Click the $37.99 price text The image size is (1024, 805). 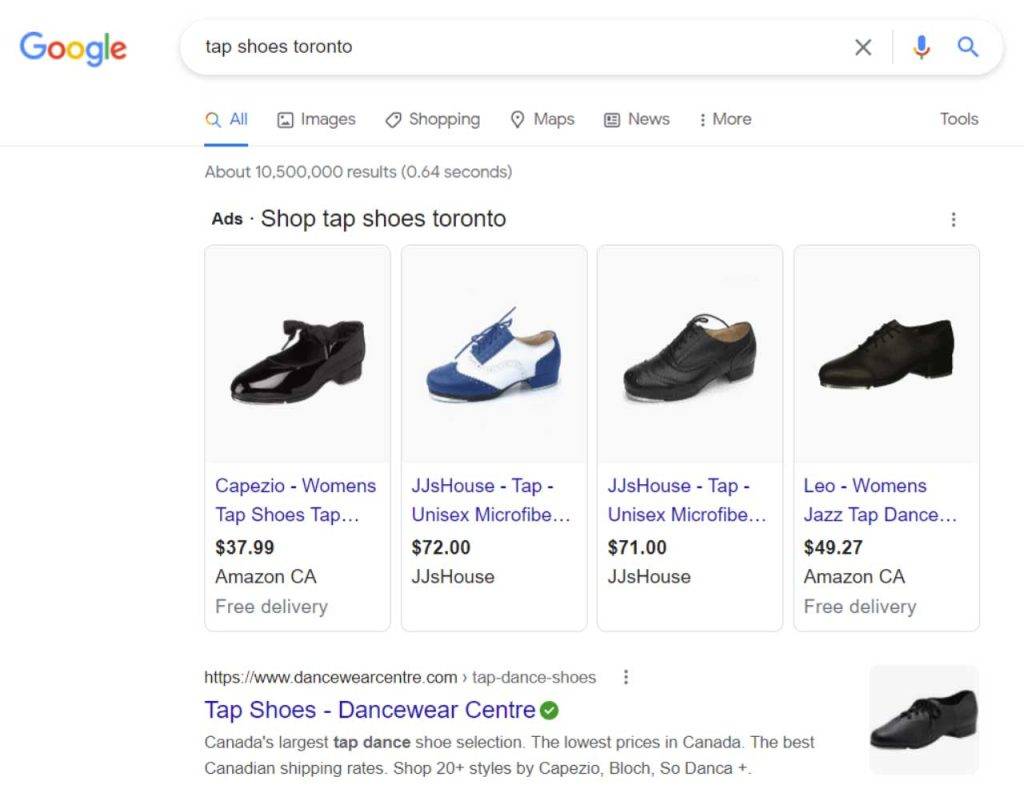coord(245,547)
